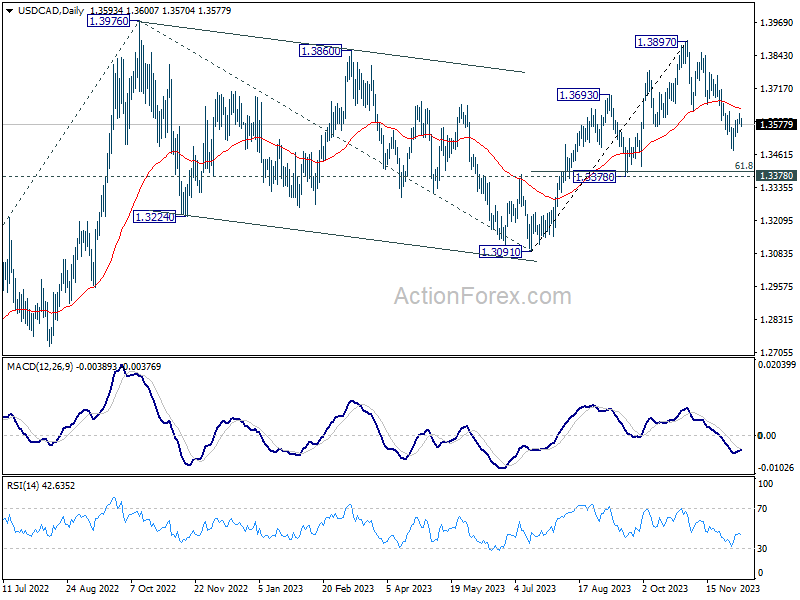Click the MACD -0.01026 scale value

point(776,467)
